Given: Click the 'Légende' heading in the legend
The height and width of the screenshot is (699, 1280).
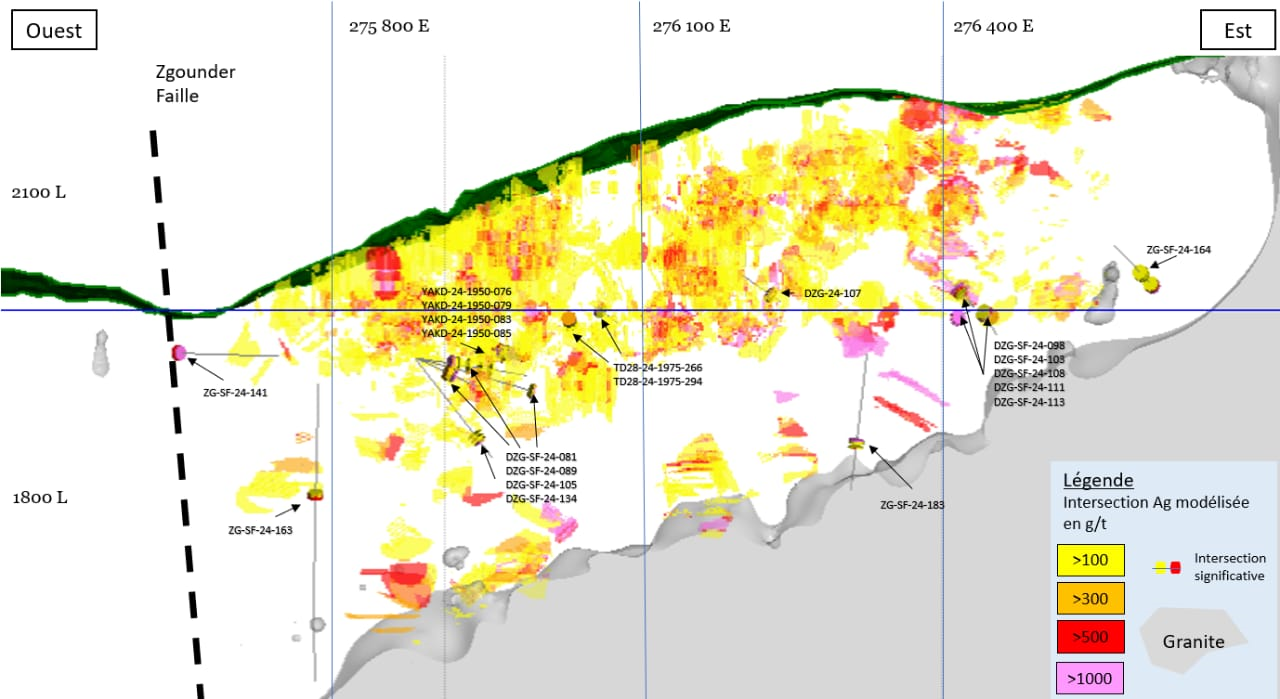Looking at the screenshot, I should point(1097,480).
